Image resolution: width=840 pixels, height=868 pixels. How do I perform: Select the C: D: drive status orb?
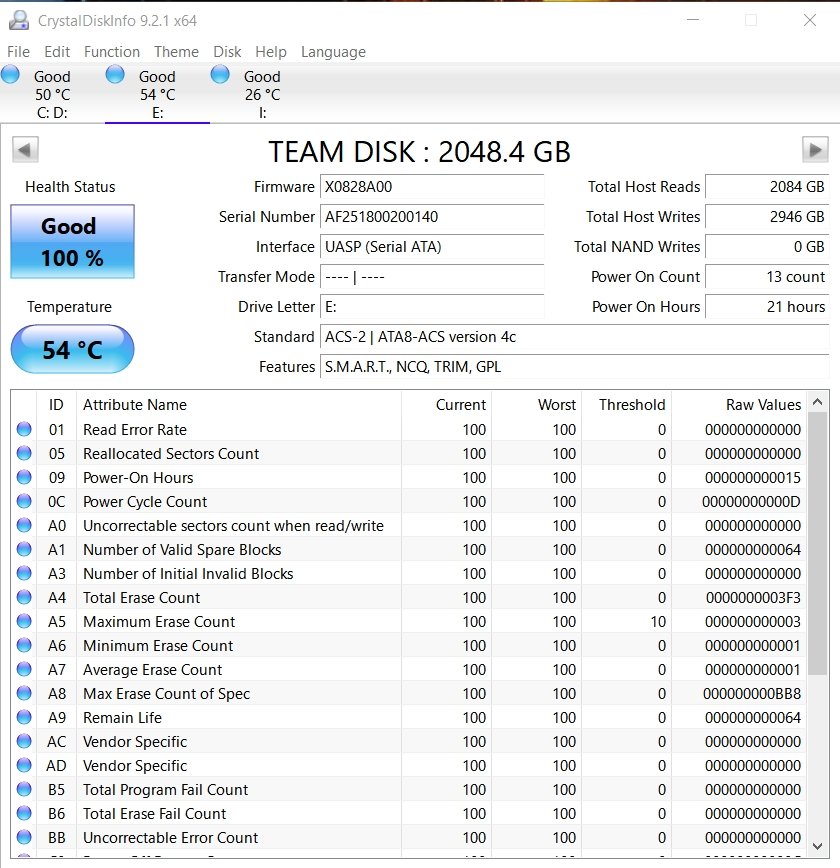[11, 75]
